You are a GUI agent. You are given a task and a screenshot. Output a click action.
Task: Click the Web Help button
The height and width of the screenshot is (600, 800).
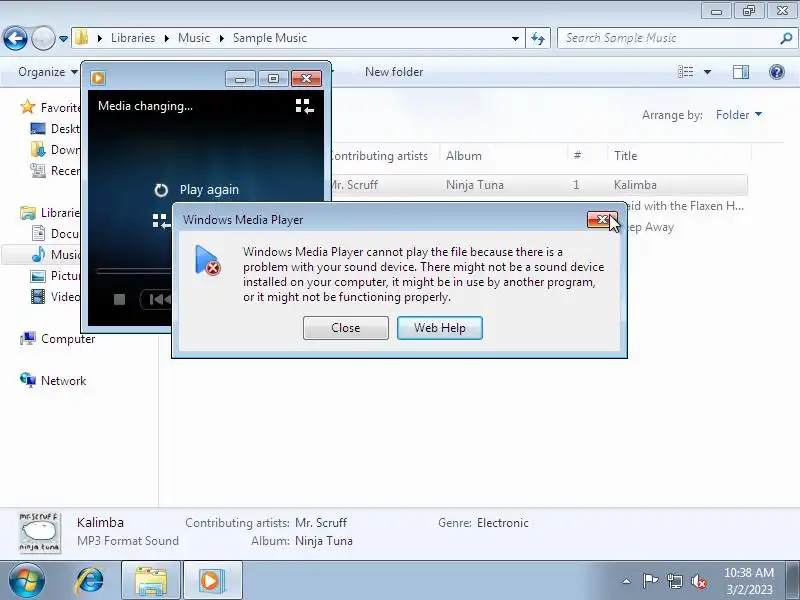point(439,328)
